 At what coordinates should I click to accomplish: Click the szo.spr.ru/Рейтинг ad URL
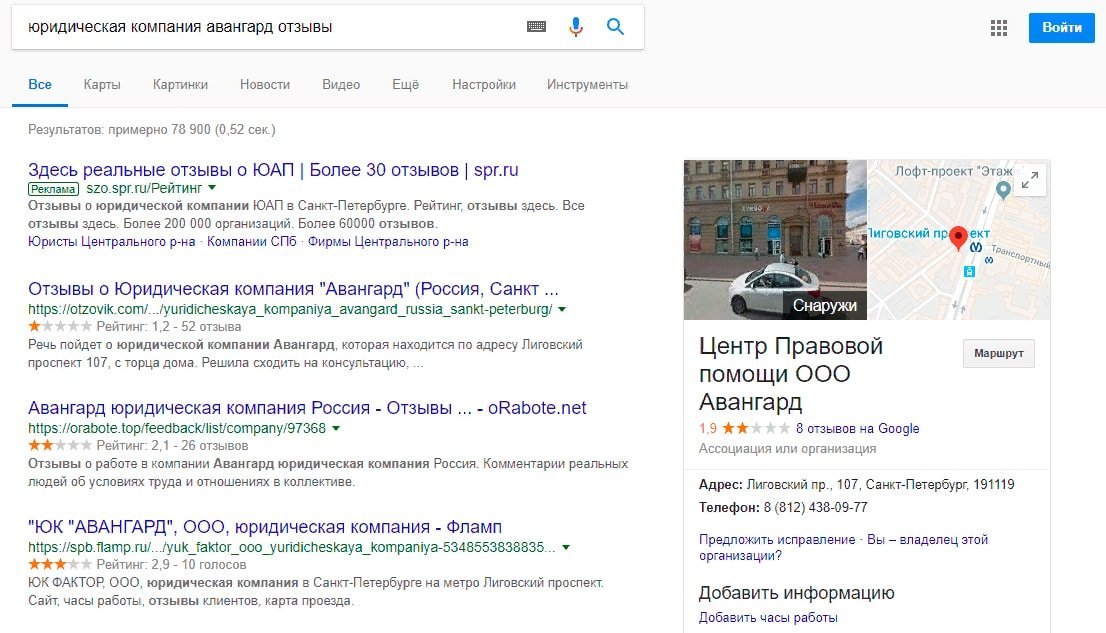pyautogui.click(x=144, y=188)
